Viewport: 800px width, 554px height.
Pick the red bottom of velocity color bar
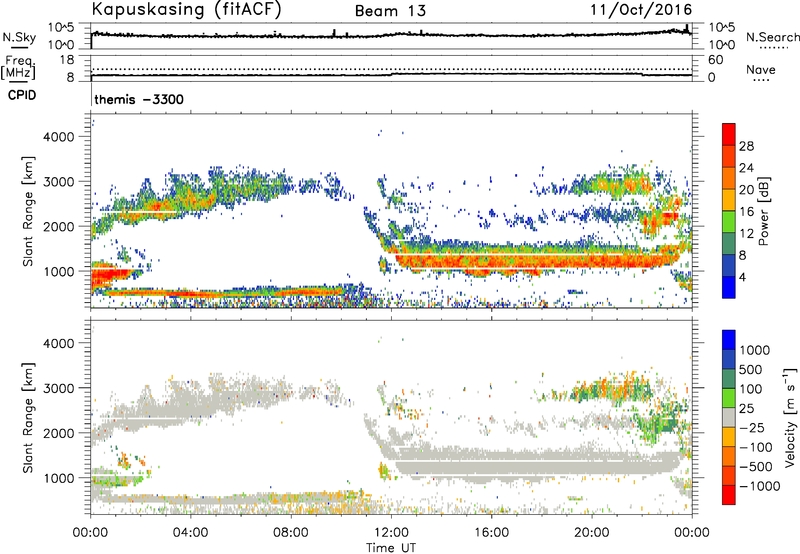click(729, 495)
